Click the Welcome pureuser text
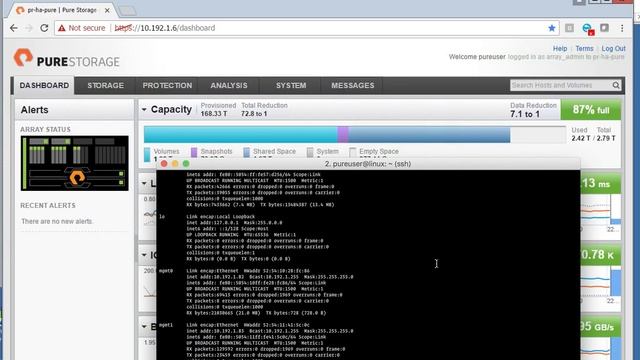This screenshot has width=640, height=360. pos(477,57)
